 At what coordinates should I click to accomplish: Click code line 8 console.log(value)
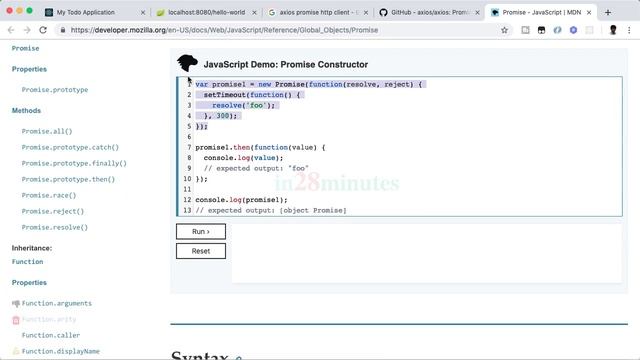243,158
